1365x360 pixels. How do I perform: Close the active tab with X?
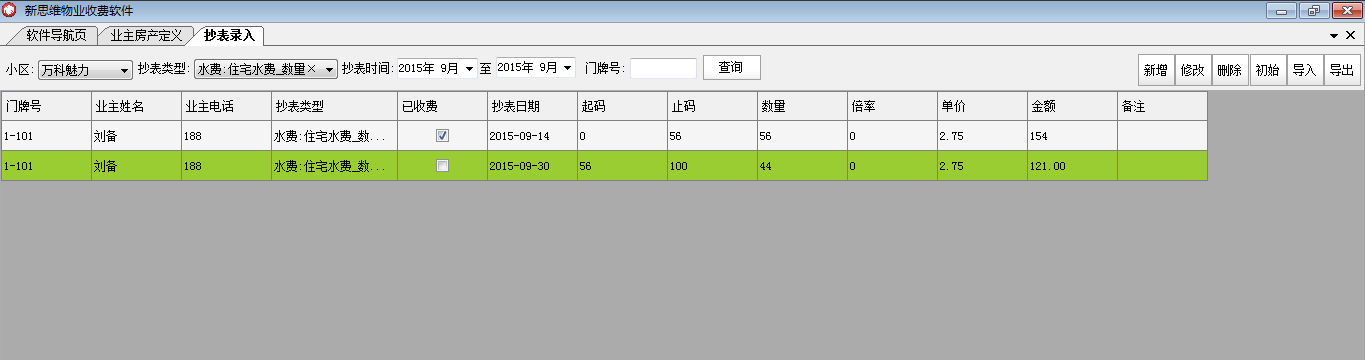point(1350,36)
